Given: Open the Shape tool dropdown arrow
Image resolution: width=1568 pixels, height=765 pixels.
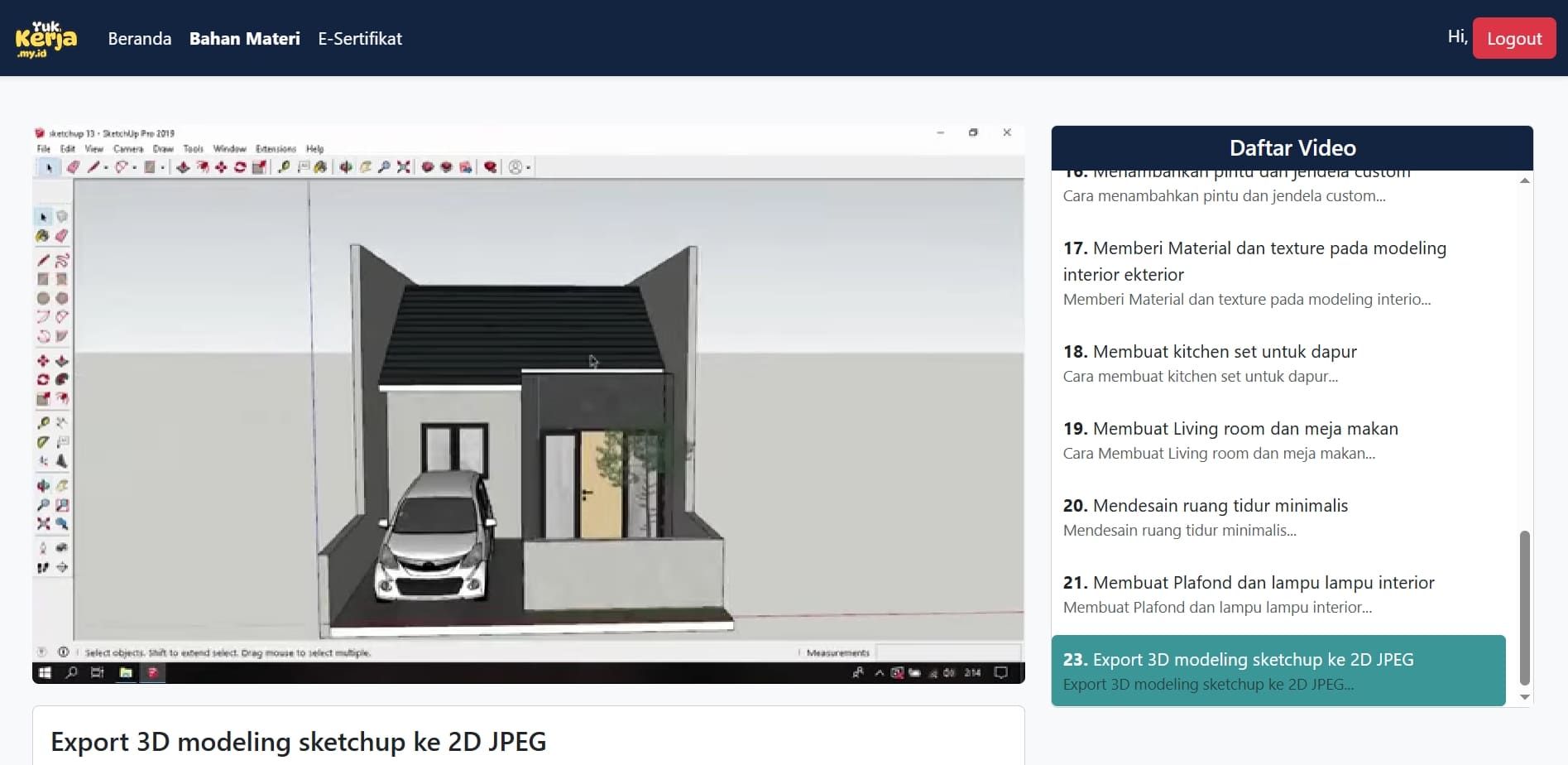Looking at the screenshot, I should (x=162, y=168).
